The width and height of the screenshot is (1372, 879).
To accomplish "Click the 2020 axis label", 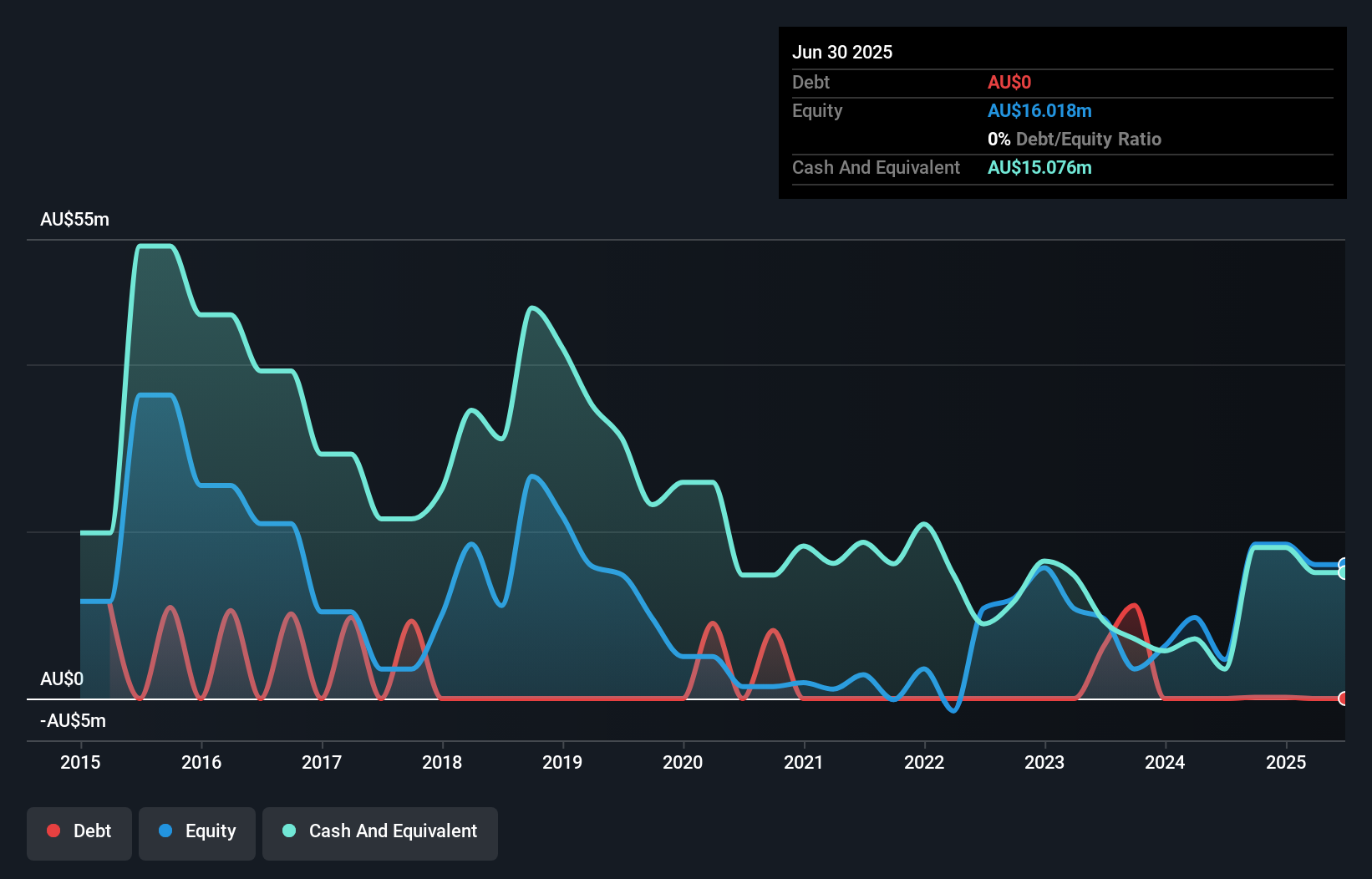I will coord(682,762).
